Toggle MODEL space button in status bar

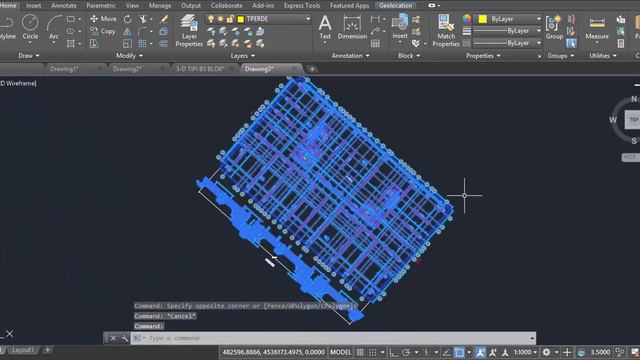[340, 352]
